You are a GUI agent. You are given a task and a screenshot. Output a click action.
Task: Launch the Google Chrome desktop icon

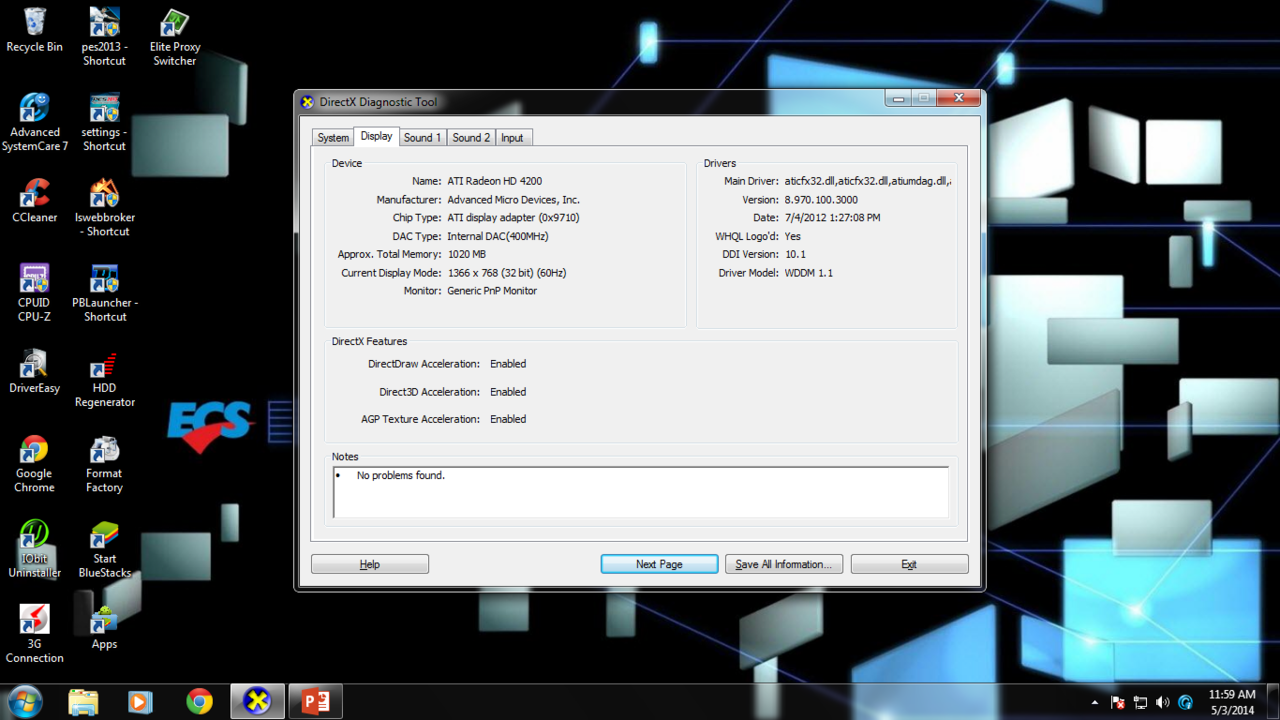(x=34, y=464)
